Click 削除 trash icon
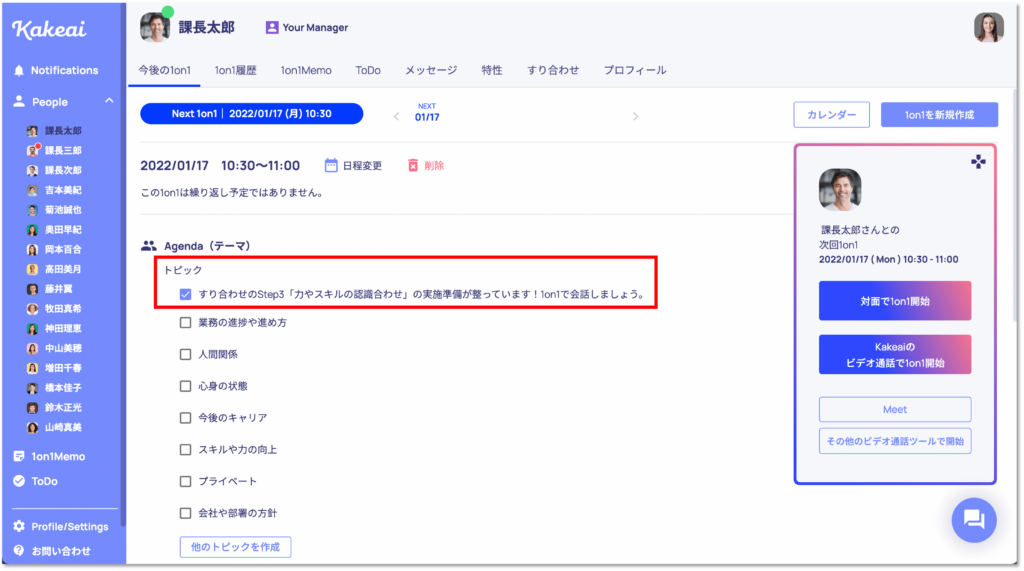The height and width of the screenshot is (571, 1024). 413,165
